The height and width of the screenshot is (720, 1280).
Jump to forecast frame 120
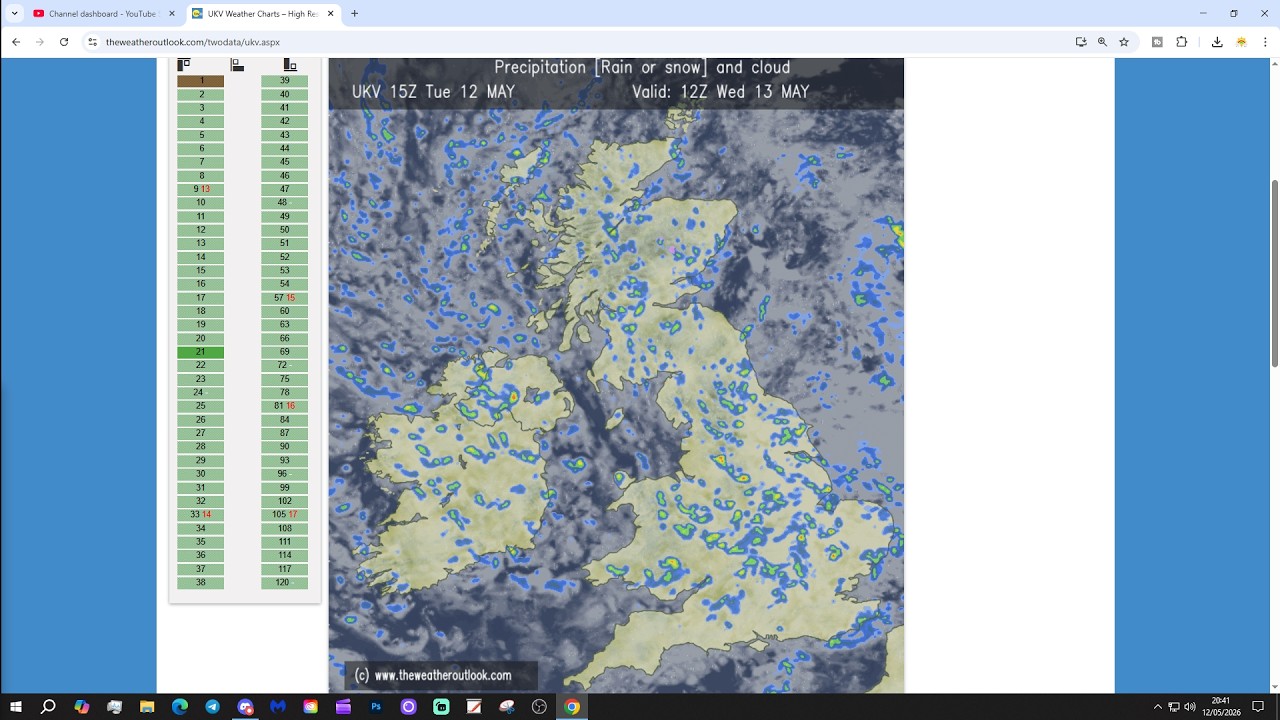(285, 583)
